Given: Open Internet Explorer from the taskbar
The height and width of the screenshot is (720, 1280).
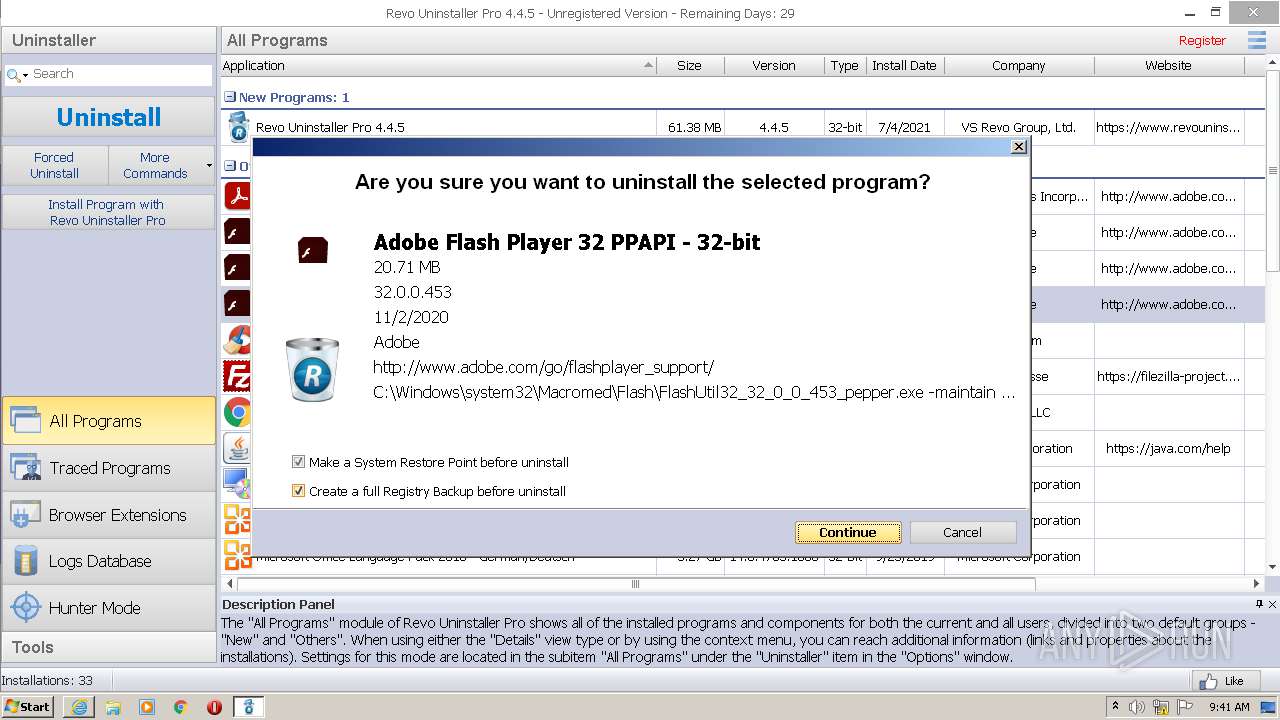Looking at the screenshot, I should click(x=79, y=707).
